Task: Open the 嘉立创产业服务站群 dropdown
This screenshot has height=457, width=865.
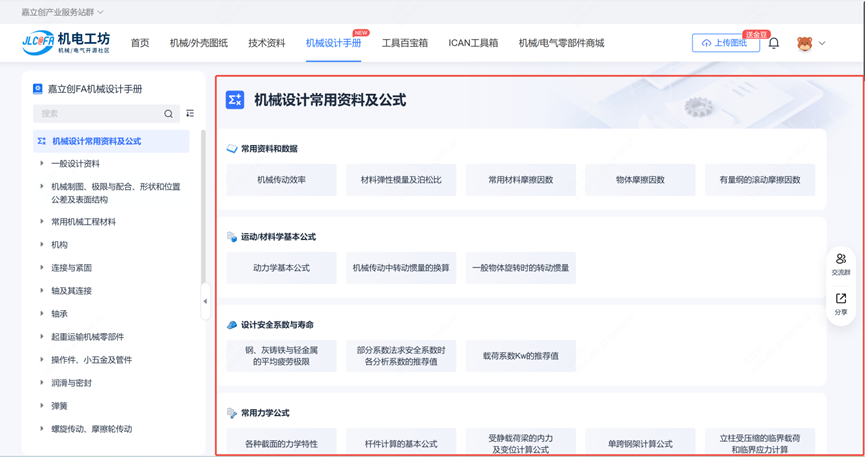Action: [62, 12]
